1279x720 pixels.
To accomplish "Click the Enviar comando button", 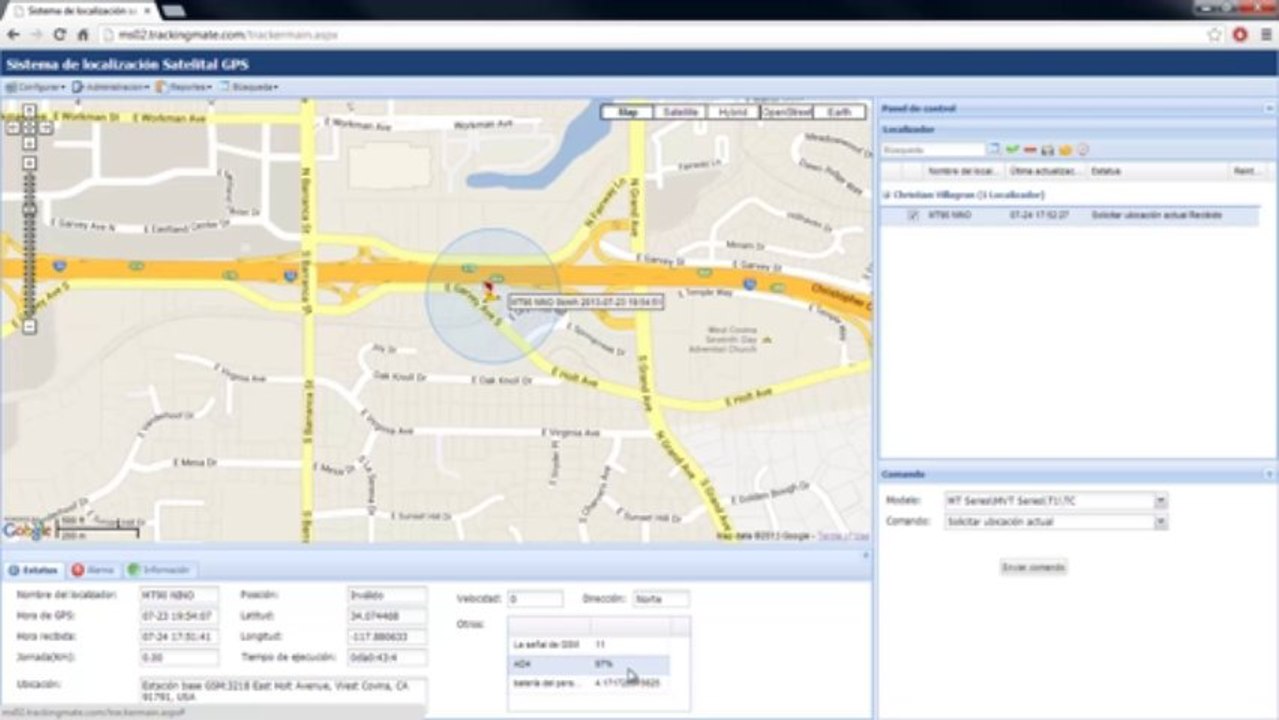I will (1033, 567).
